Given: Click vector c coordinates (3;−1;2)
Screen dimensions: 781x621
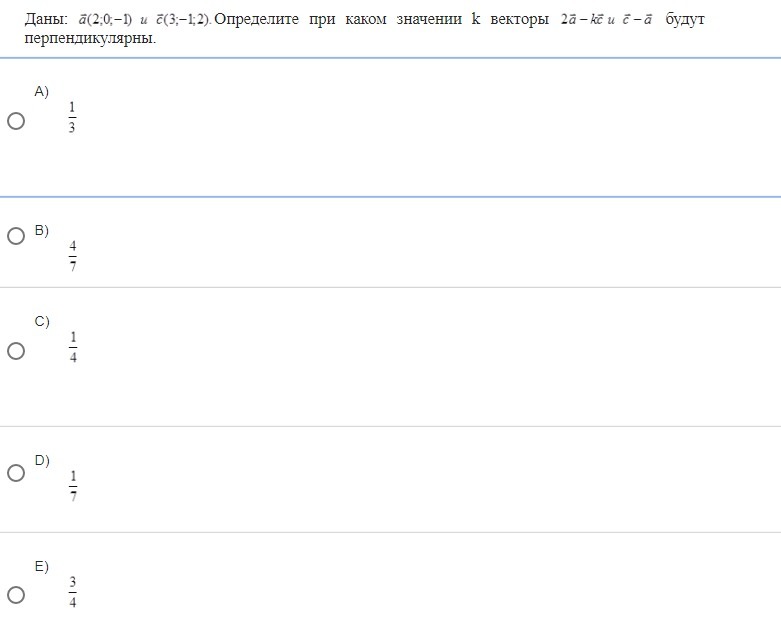Looking at the screenshot, I should pos(183,20).
